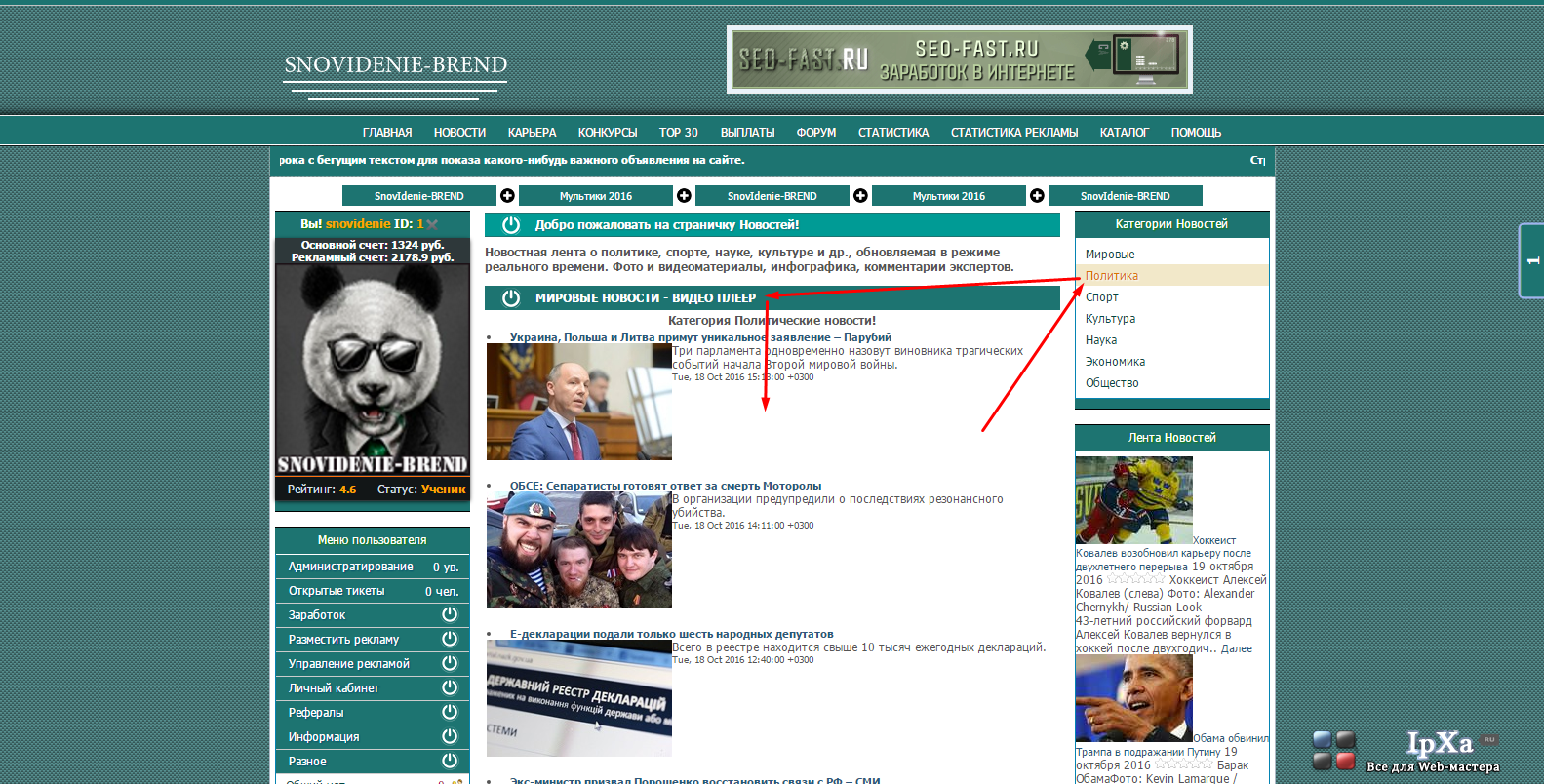Click the power icon next to Заработок
Screen dimensions: 1544x784
(x=450, y=614)
